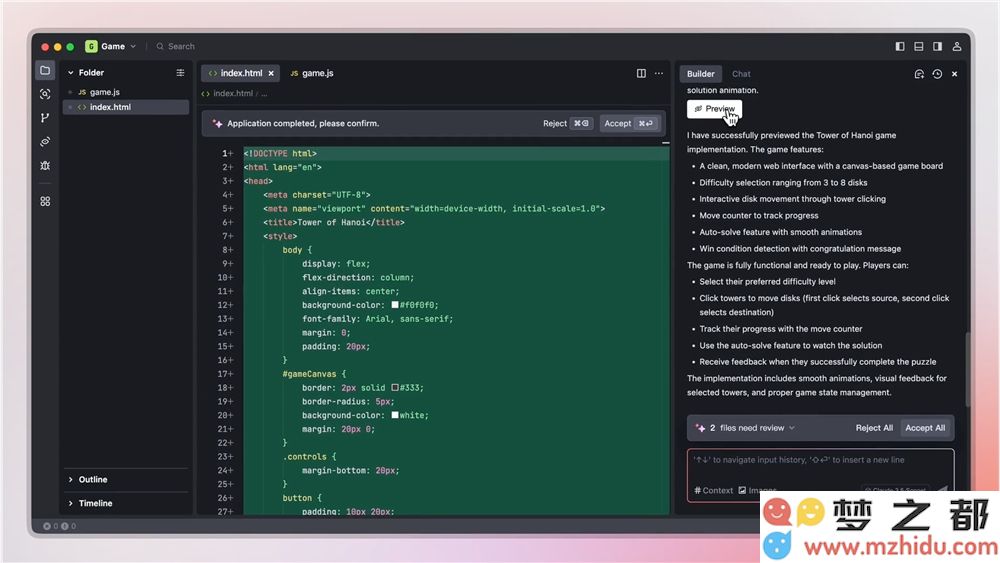Click the green Game project icon
The width and height of the screenshot is (1000, 563).
pos(91,47)
